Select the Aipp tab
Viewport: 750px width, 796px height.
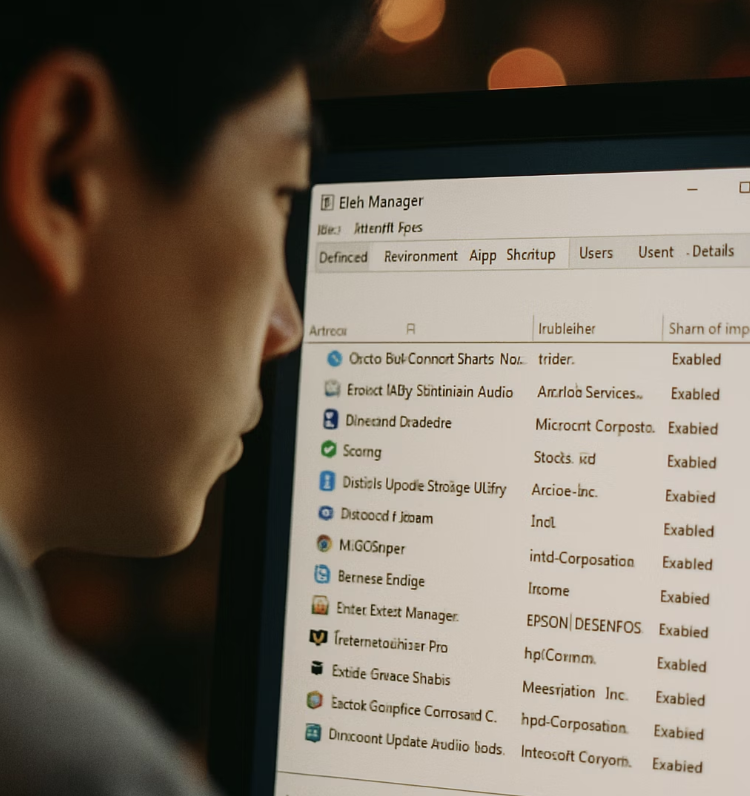[482, 255]
